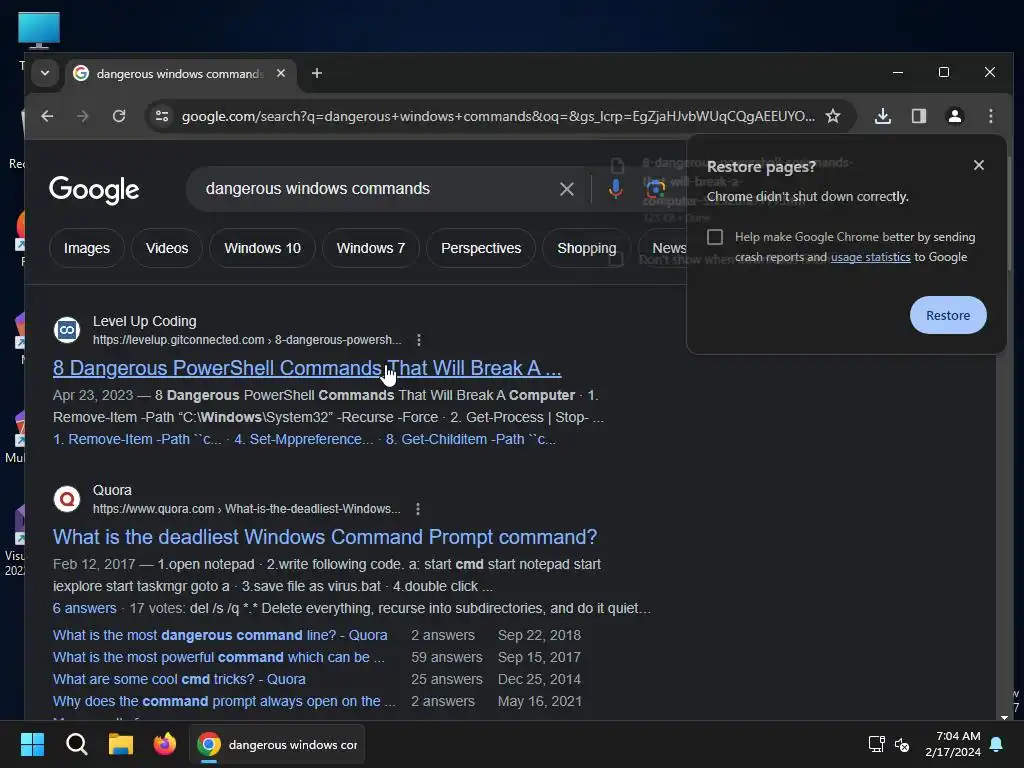The image size is (1024, 768).
Task: Filter results by Images
Action: tap(87, 248)
